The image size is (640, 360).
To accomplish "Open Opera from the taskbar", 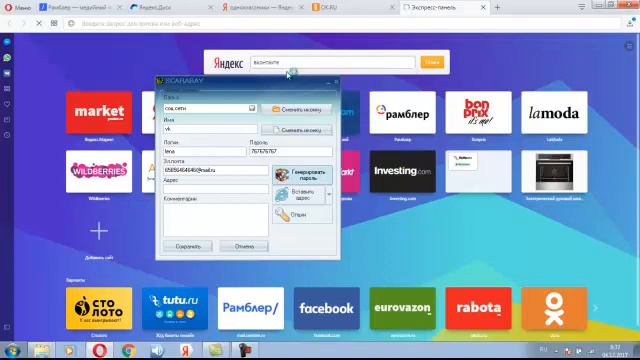I will pos(100,351).
